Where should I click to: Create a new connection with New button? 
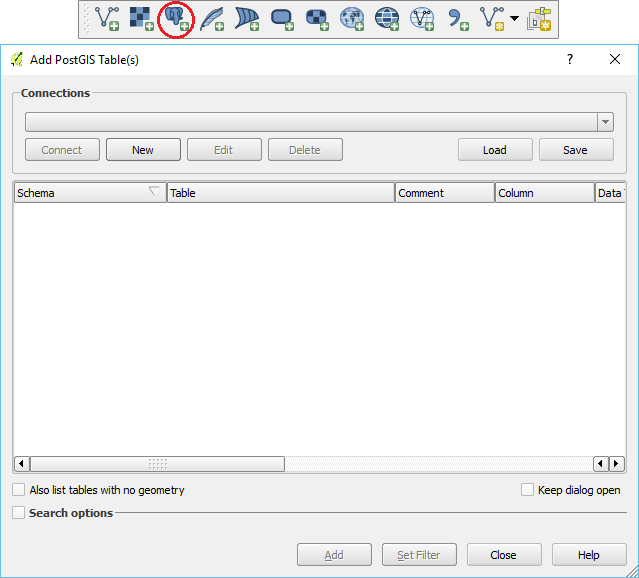point(143,150)
